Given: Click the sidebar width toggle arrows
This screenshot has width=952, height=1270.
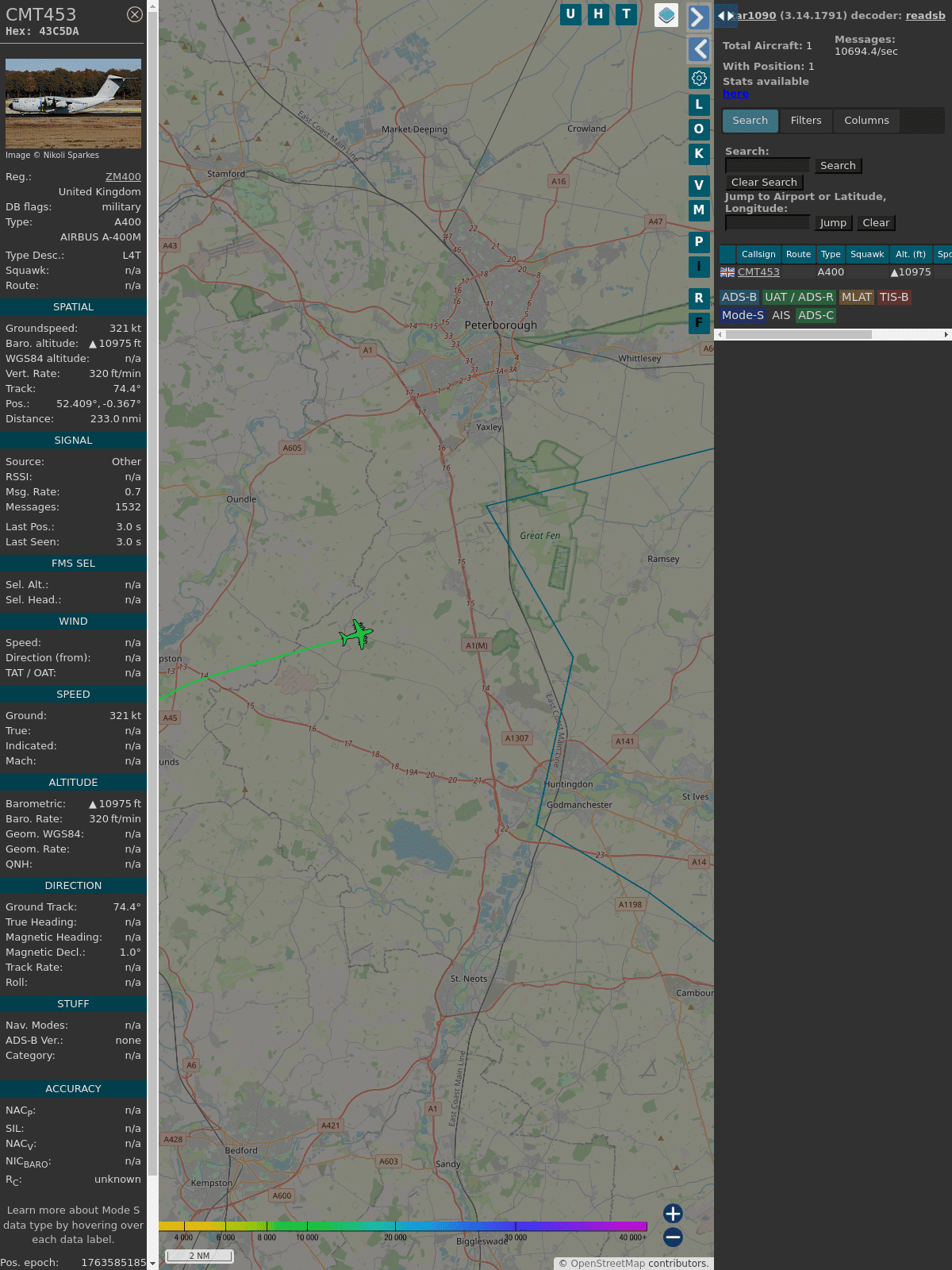Looking at the screenshot, I should (x=726, y=15).
